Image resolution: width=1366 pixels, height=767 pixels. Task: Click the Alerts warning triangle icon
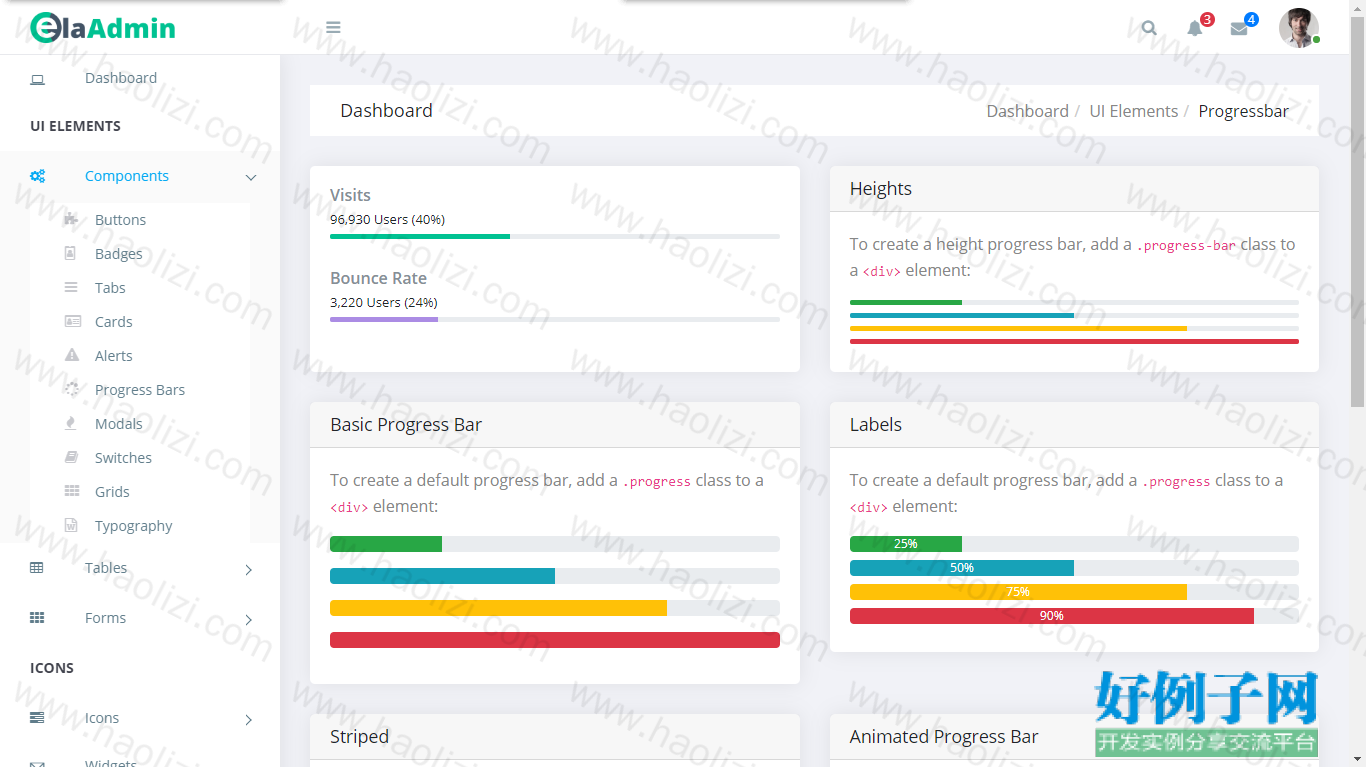(x=72, y=355)
